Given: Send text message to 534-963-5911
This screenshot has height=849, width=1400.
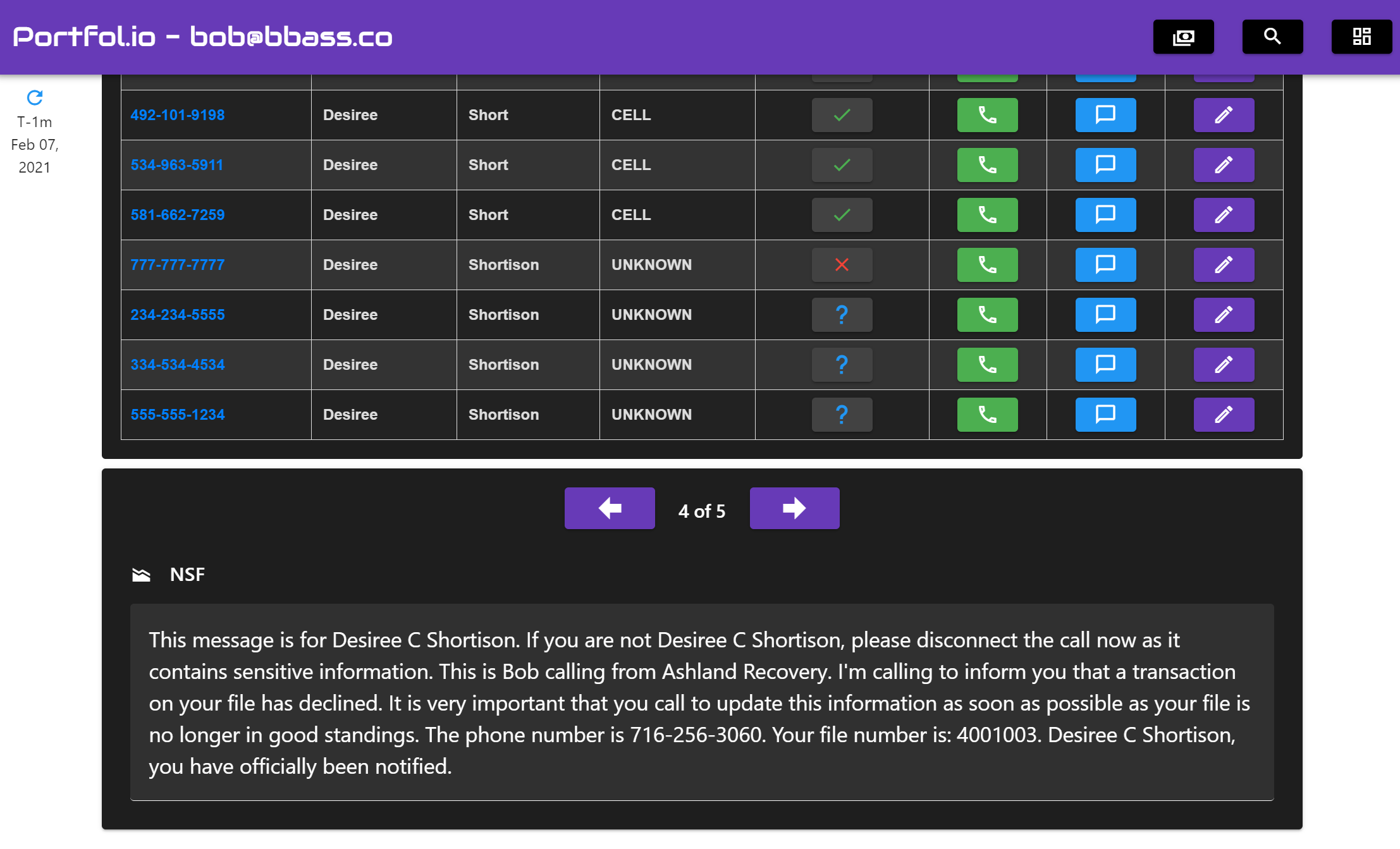Looking at the screenshot, I should tap(1105, 165).
